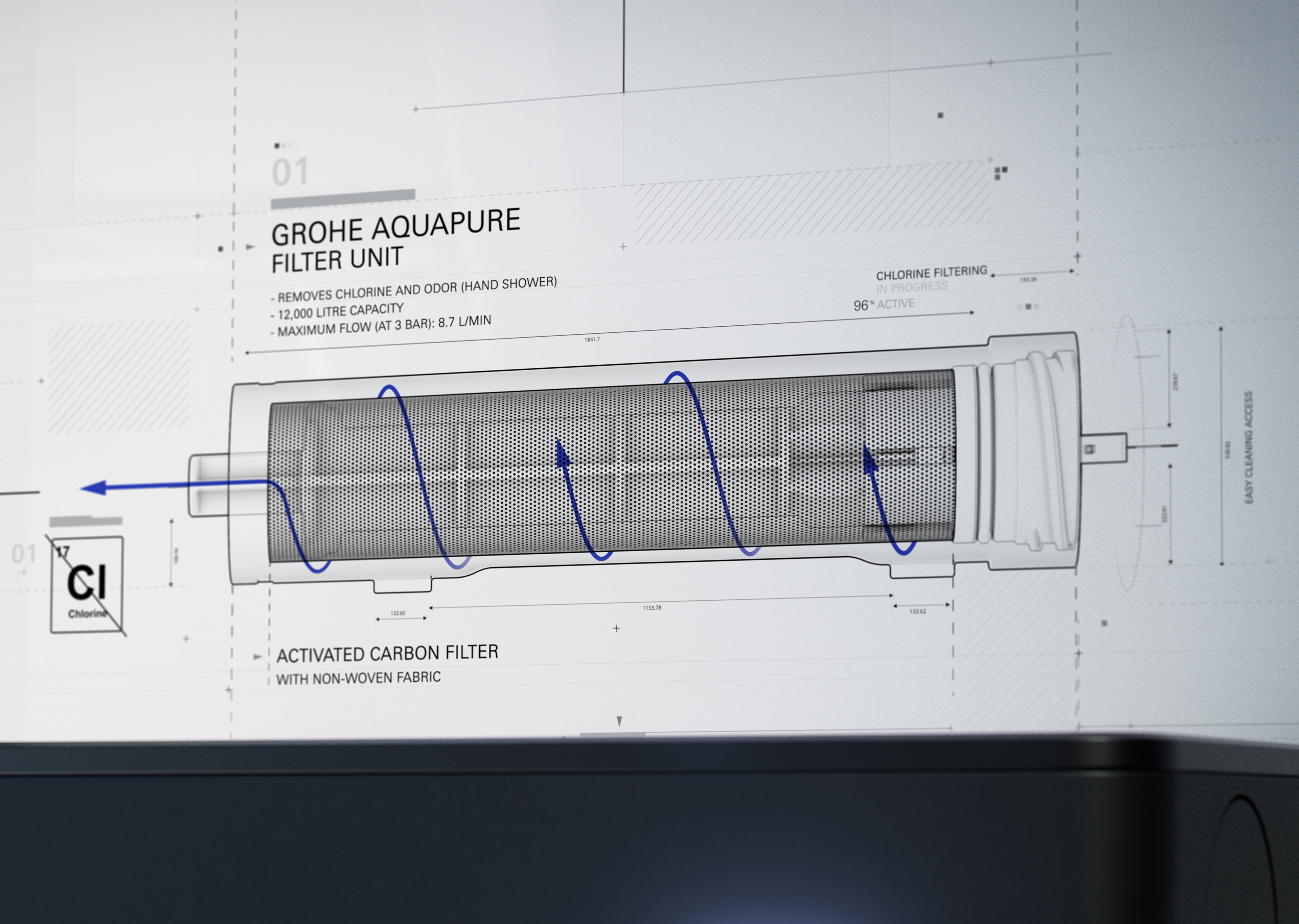Click the WITH NON-WOVEN FABRIC caption
The height and width of the screenshot is (924, 1299).
tap(359, 678)
